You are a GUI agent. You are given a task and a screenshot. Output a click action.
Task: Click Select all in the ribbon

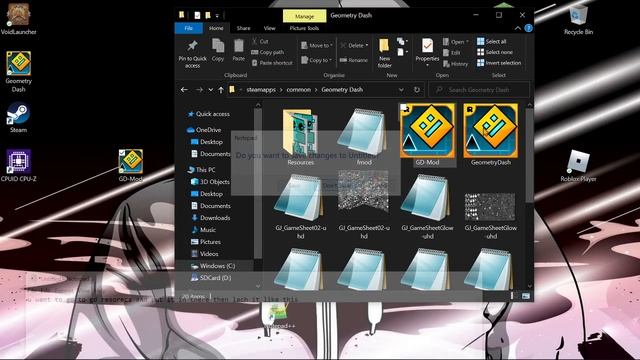click(x=492, y=41)
